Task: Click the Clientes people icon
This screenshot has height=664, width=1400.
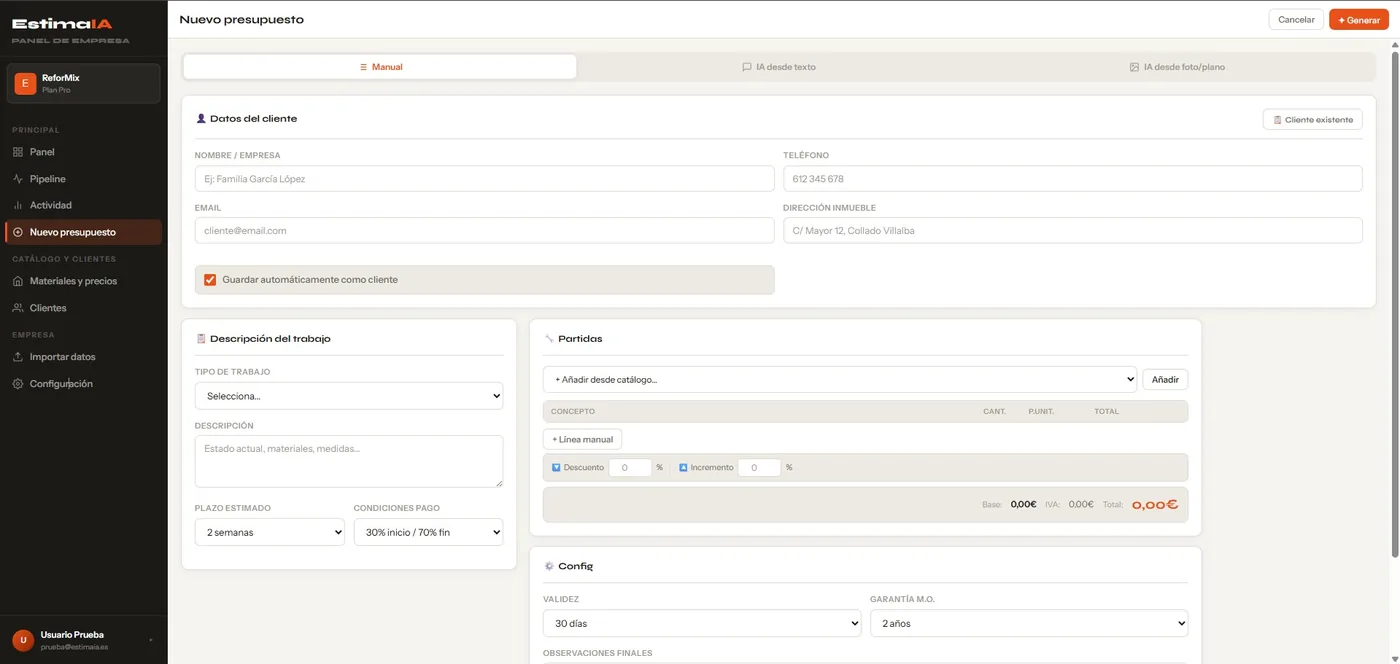Action: coord(18,308)
